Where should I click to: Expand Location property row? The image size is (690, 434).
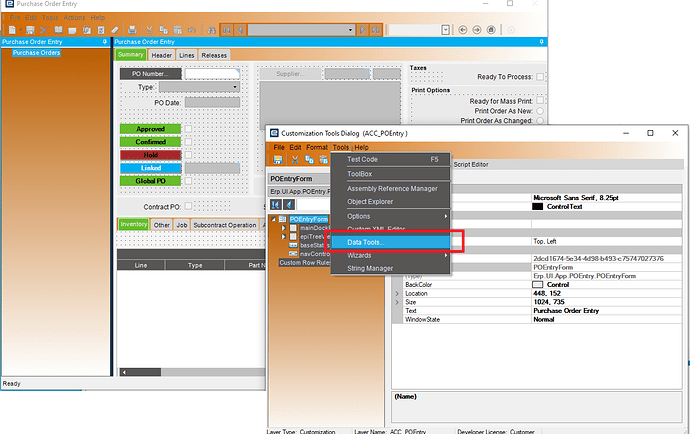[397, 294]
